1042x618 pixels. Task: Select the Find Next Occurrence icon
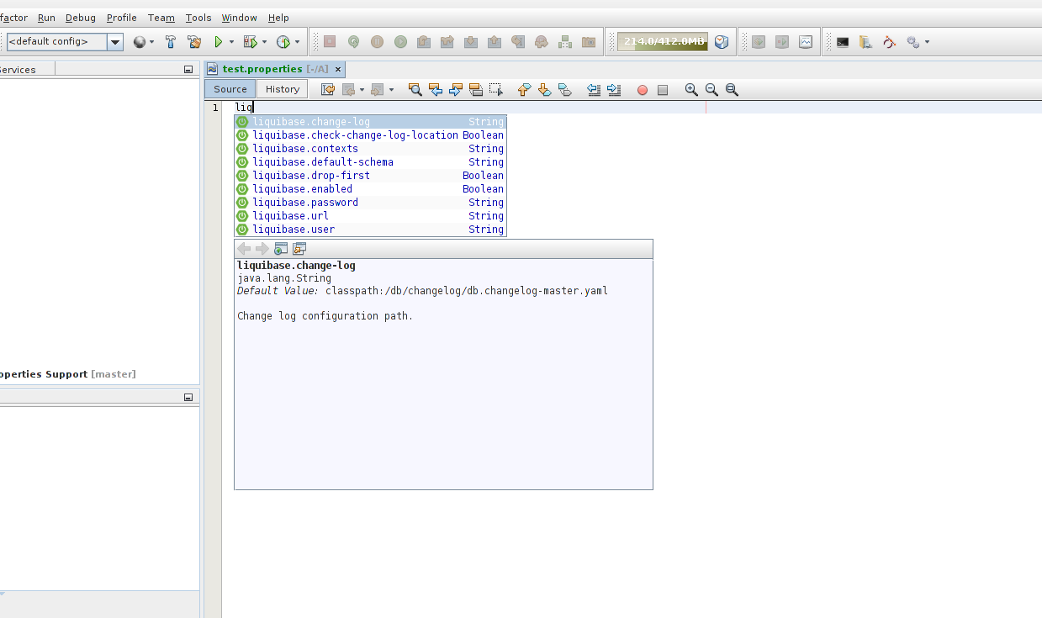(458, 89)
